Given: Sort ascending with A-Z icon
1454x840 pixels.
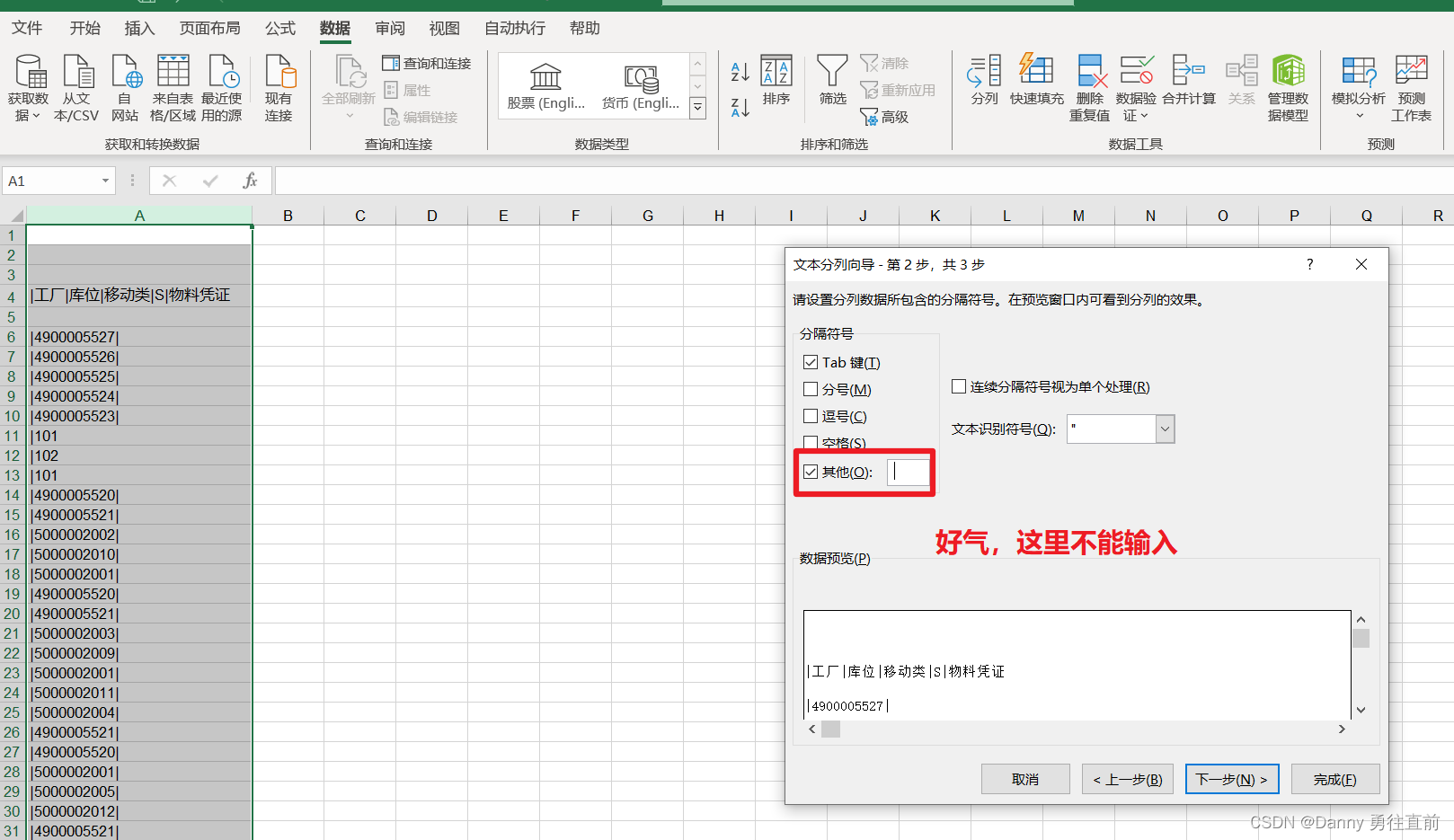Looking at the screenshot, I should (740, 72).
